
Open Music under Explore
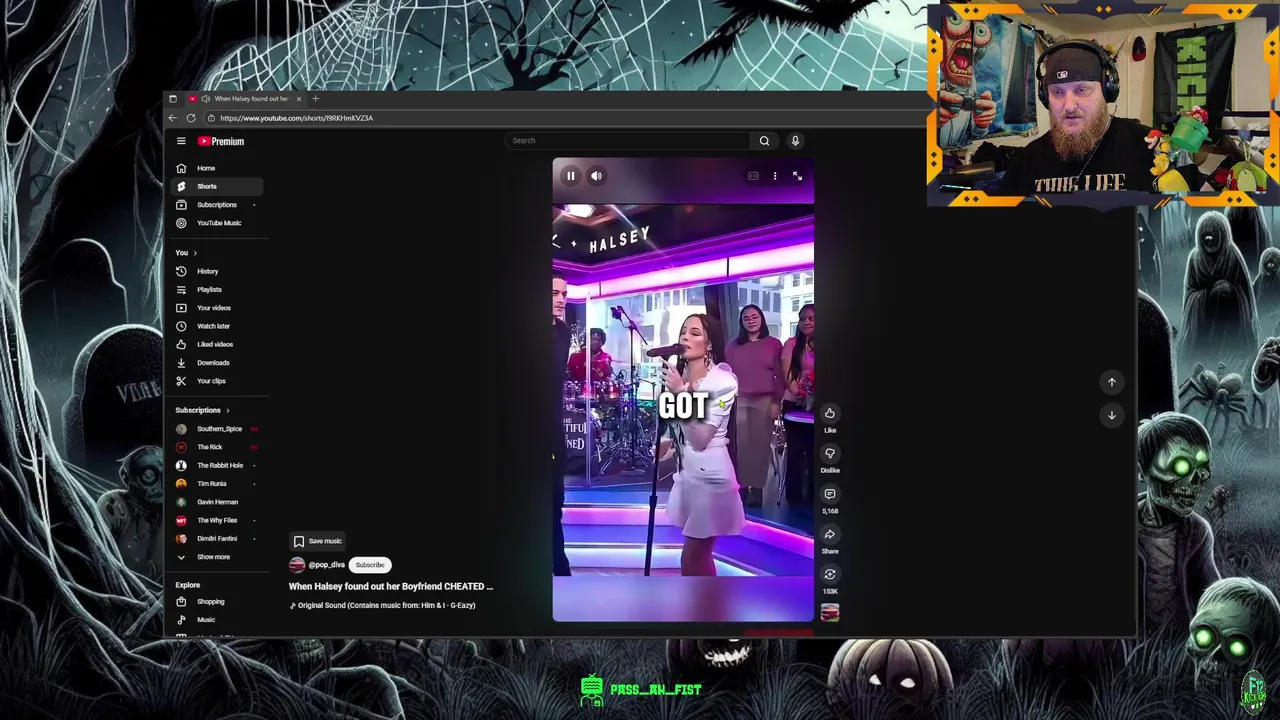tap(218, 620)
